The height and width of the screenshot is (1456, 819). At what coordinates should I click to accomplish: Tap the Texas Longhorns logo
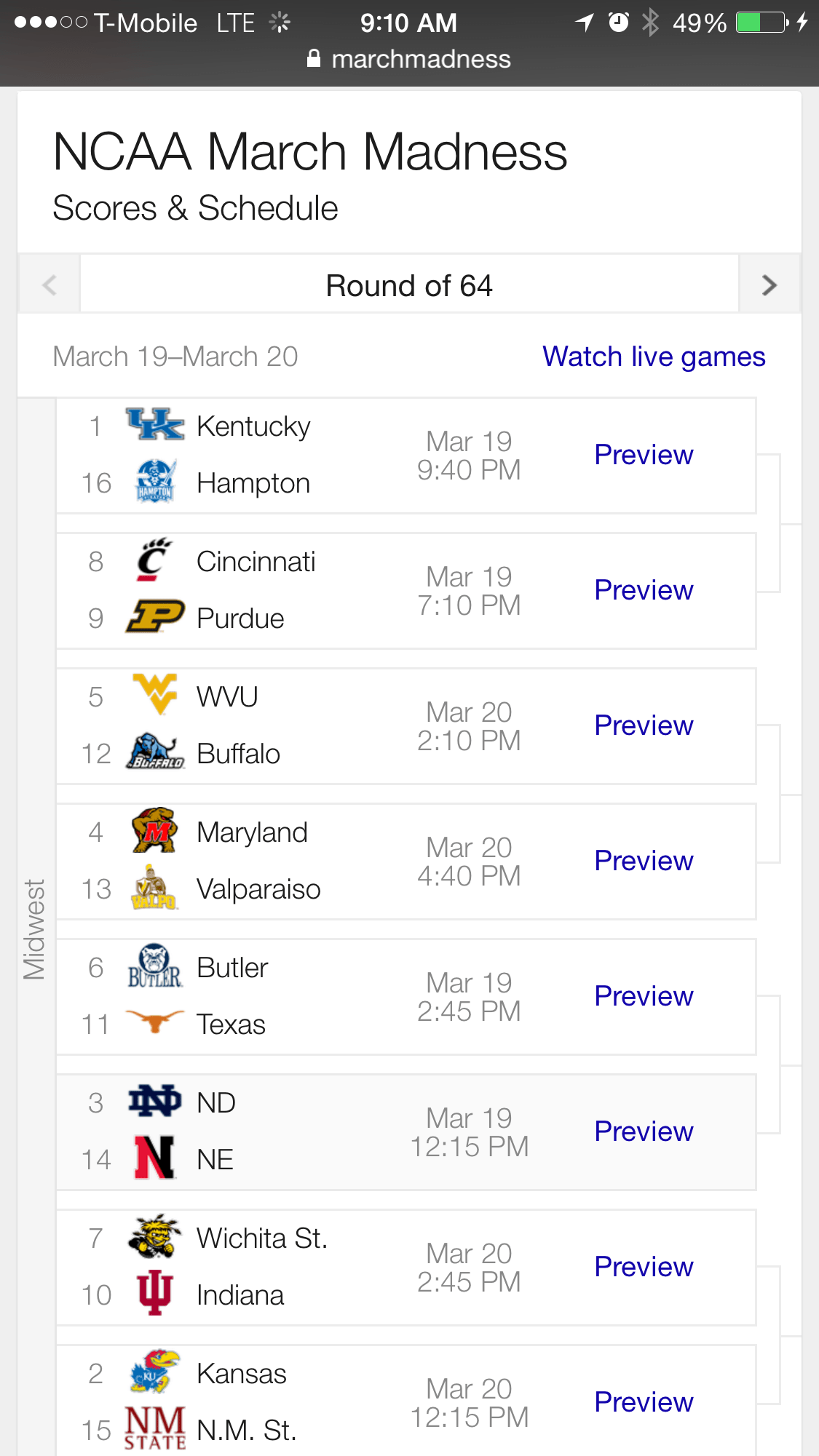(155, 1022)
